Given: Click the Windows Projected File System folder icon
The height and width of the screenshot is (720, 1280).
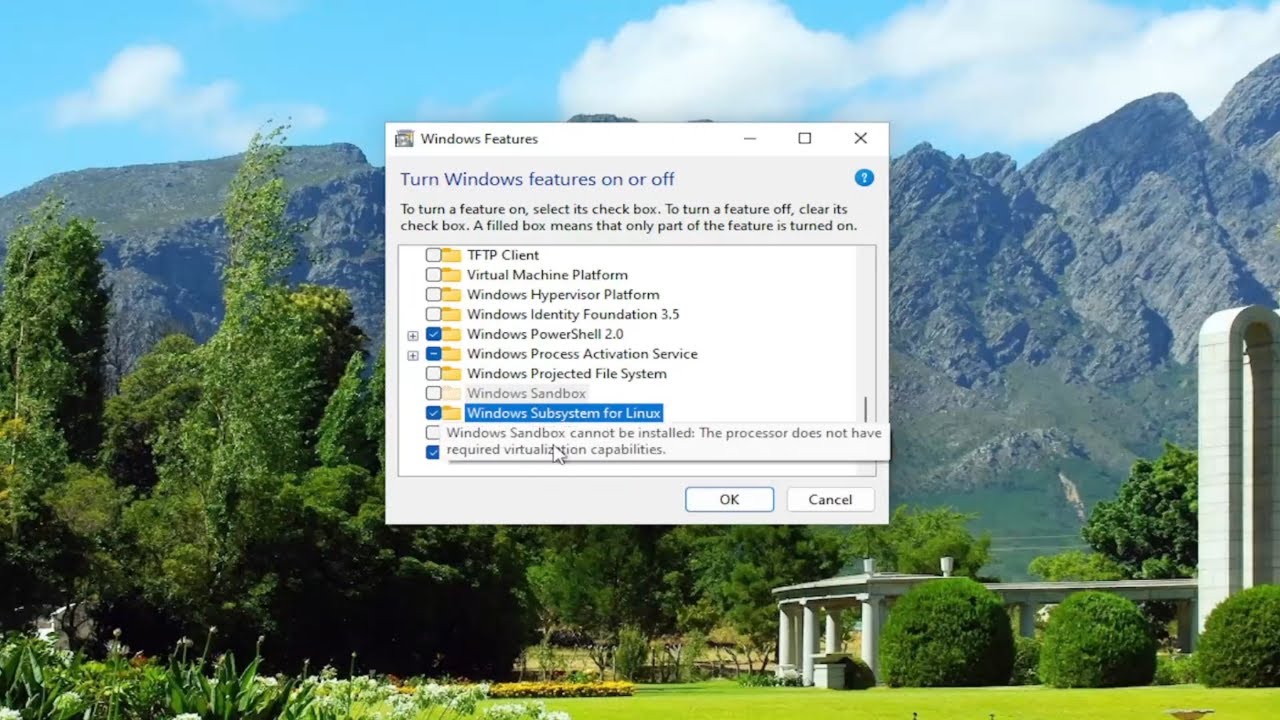Looking at the screenshot, I should (x=451, y=374).
